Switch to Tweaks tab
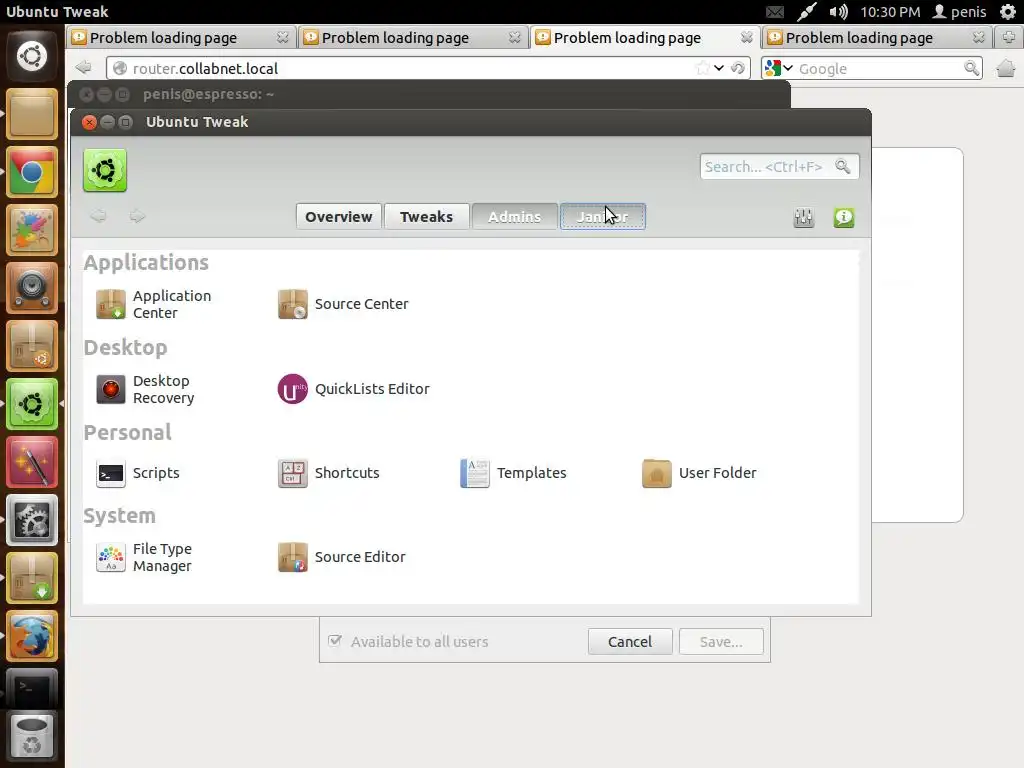 (x=426, y=217)
